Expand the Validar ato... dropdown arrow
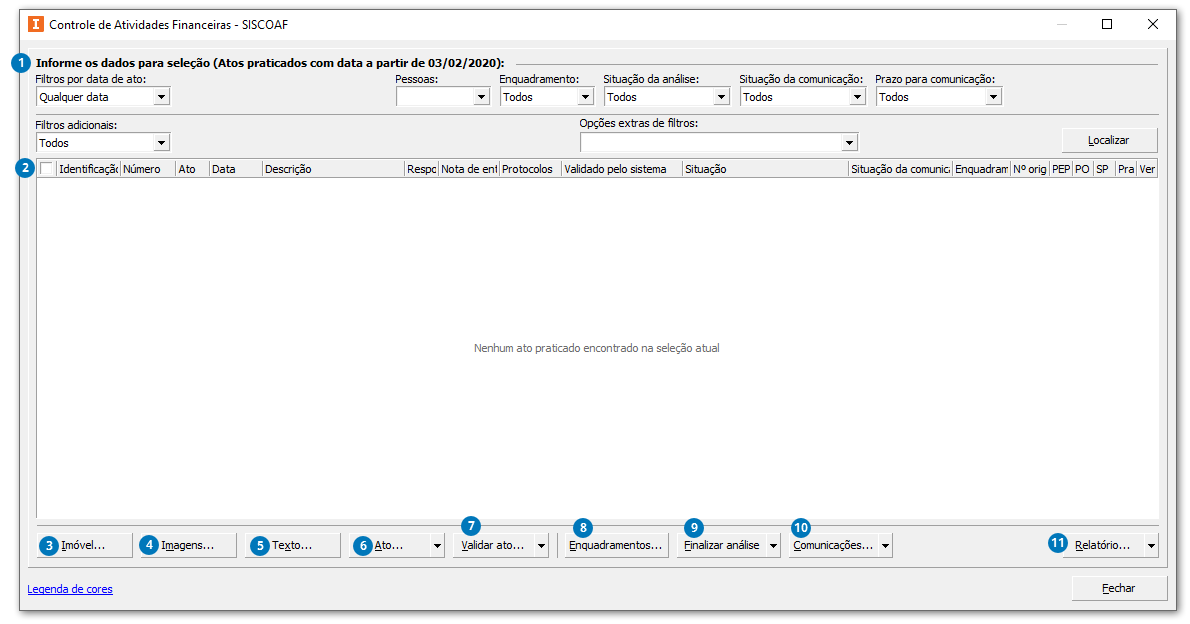This screenshot has height=624, width=1190. click(x=542, y=545)
